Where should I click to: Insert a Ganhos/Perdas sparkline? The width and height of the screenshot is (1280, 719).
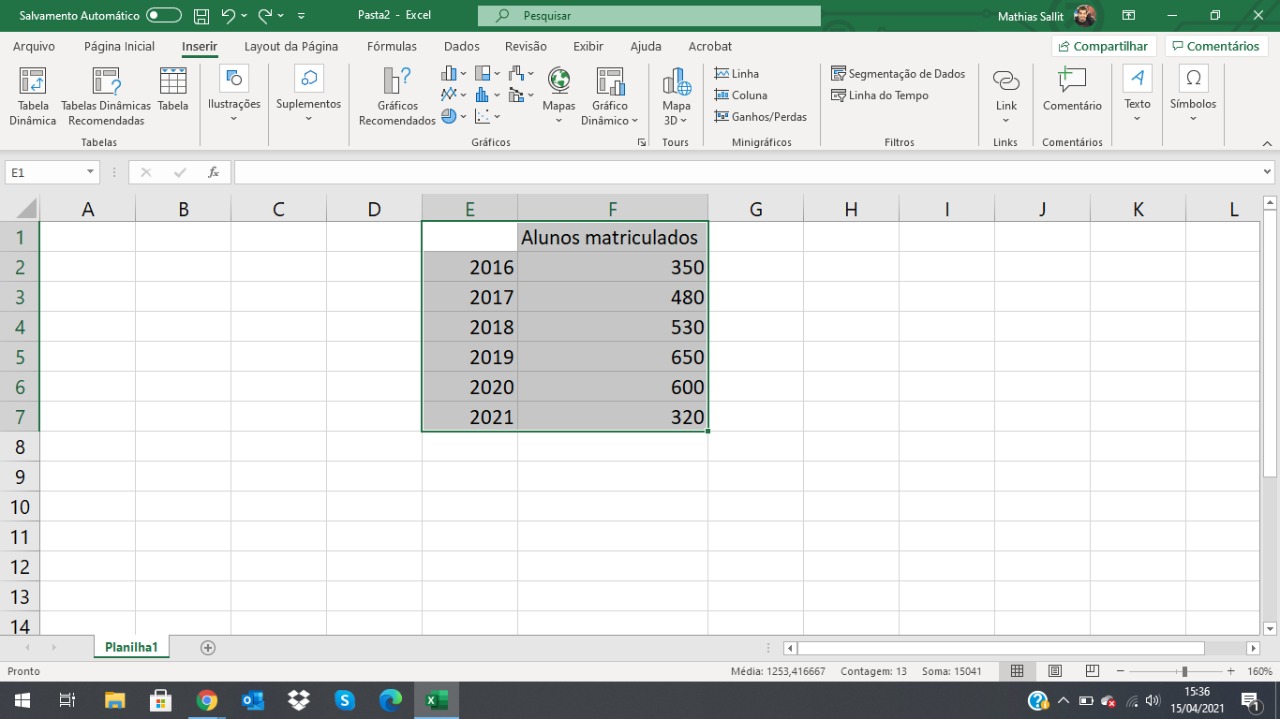point(760,116)
